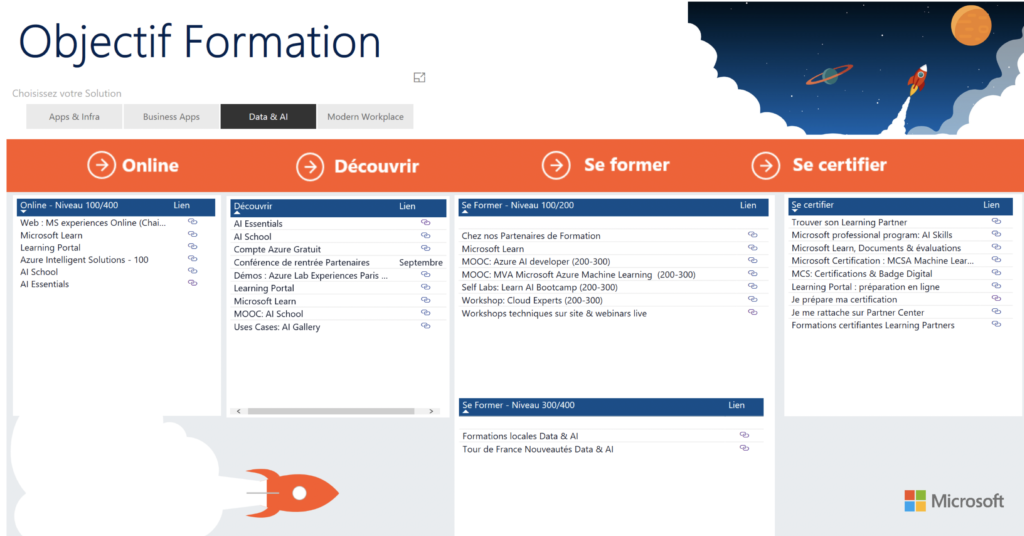This screenshot has width=1024, height=536.
Task: Click the Découvrir scrollbar right arrow
Action: [x=431, y=411]
